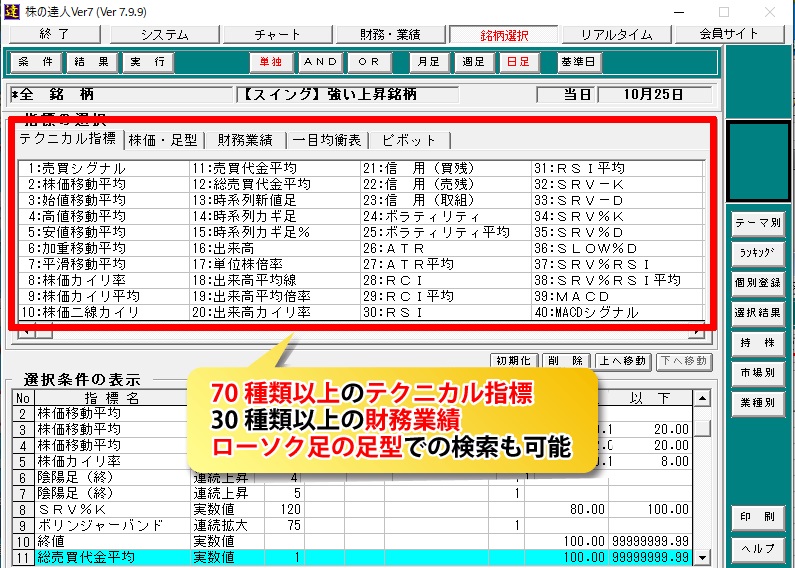Screen dimensions: 795x568
Task: Switch to the 株価・足型 tab
Action: 164,140
